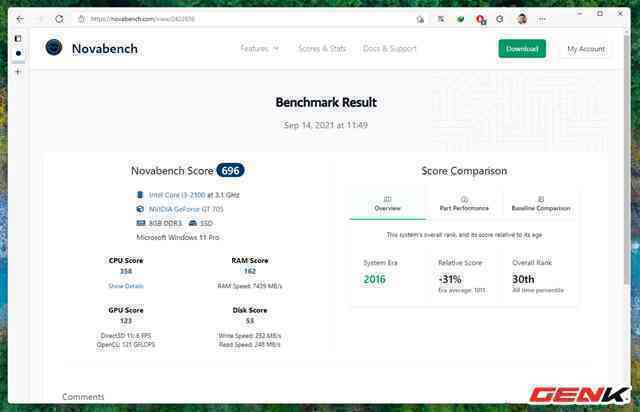
Task: Open My Account button
Action: (586, 49)
